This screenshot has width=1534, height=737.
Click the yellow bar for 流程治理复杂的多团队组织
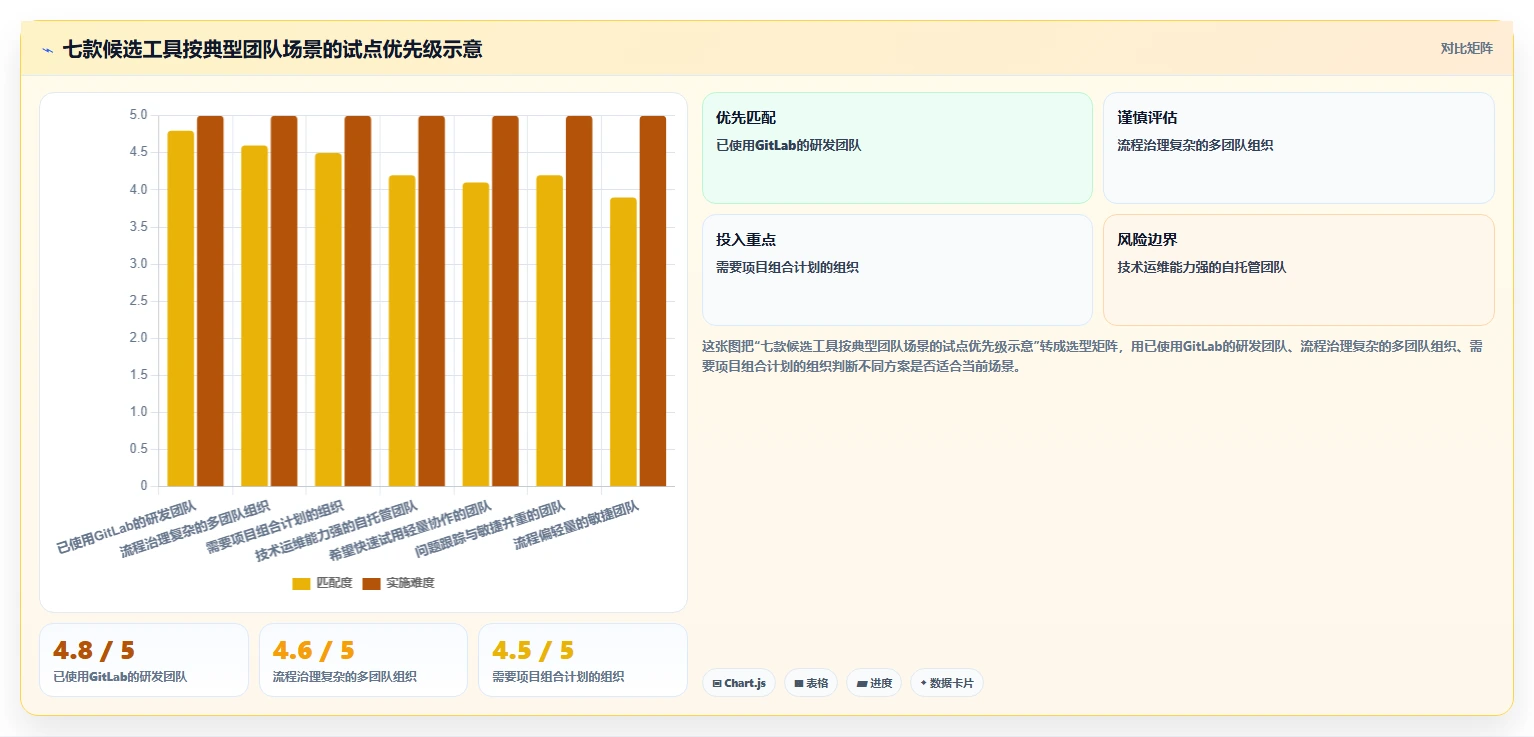(x=255, y=316)
